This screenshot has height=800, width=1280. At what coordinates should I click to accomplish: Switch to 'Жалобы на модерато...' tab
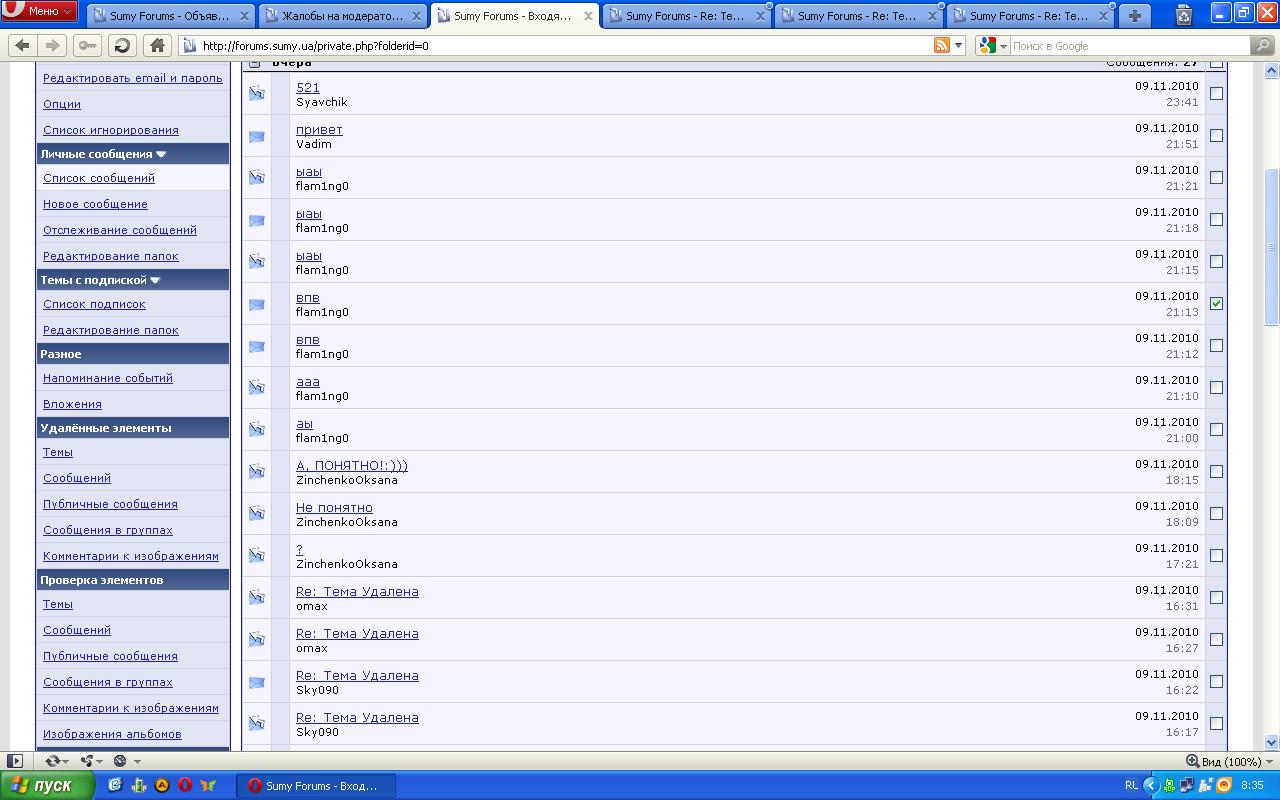pyautogui.click(x=342, y=16)
